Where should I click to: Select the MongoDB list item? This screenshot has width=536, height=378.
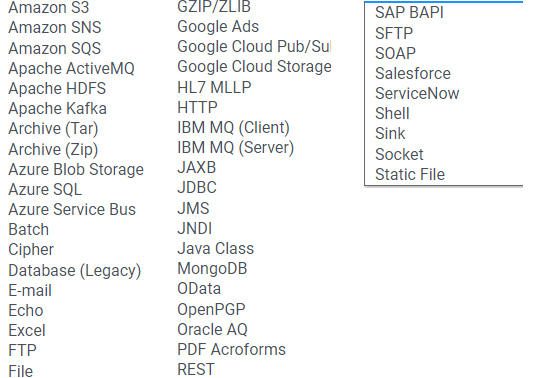point(212,269)
